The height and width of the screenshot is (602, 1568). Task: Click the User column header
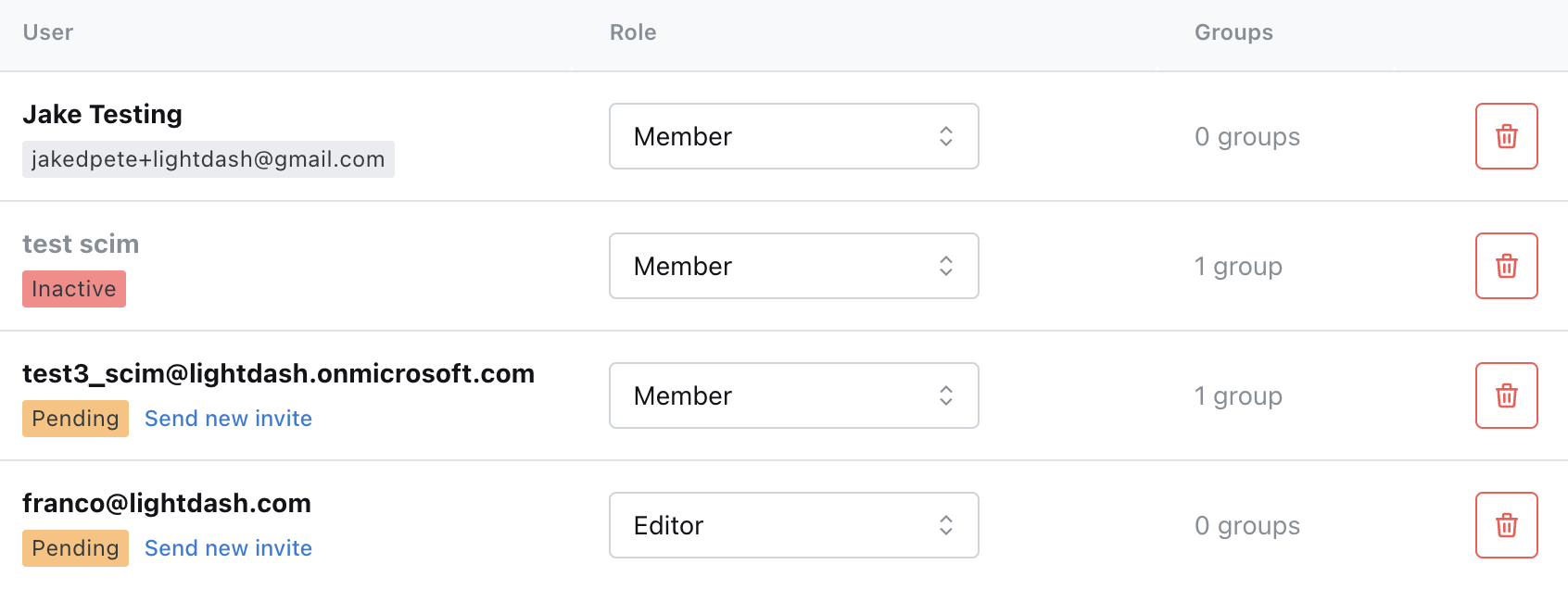[x=48, y=32]
